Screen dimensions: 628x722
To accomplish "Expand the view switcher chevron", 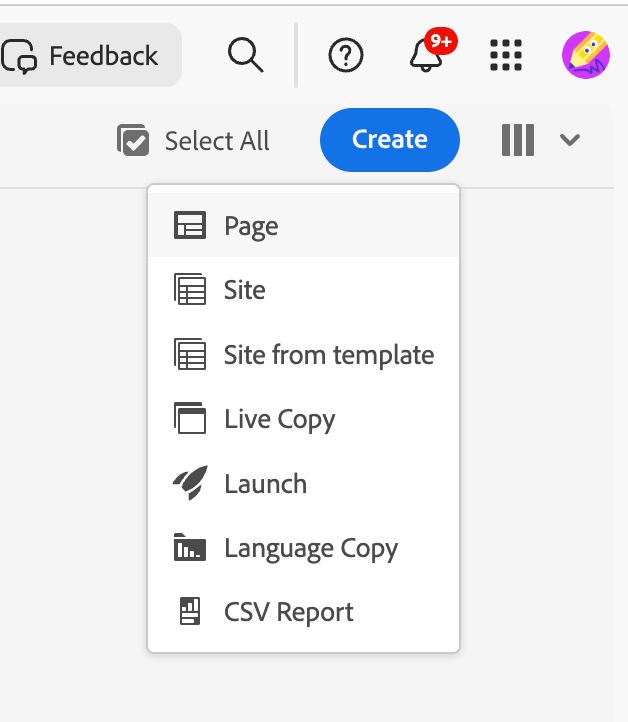I will click(570, 140).
